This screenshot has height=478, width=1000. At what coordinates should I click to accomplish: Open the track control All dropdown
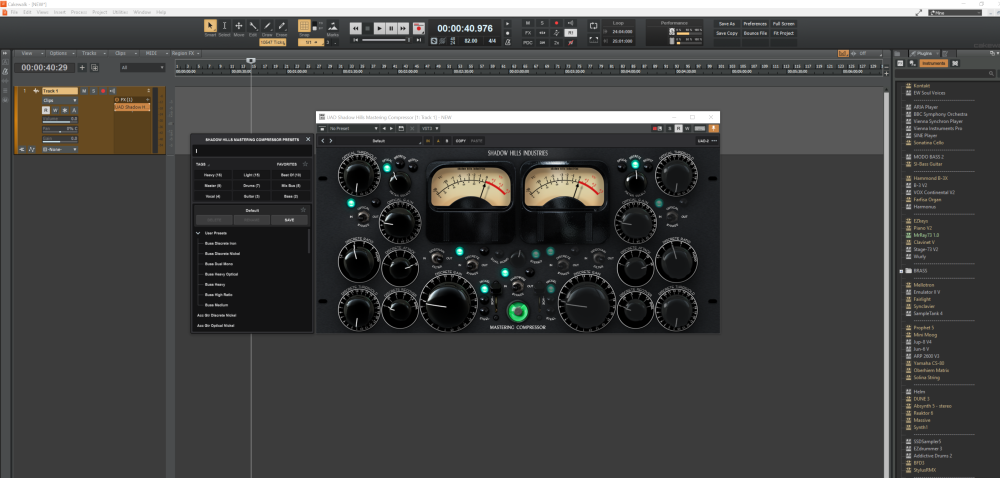click(143, 68)
